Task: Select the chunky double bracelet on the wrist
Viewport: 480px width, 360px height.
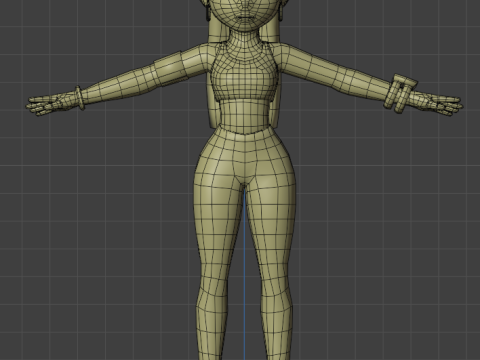Action: click(x=400, y=93)
